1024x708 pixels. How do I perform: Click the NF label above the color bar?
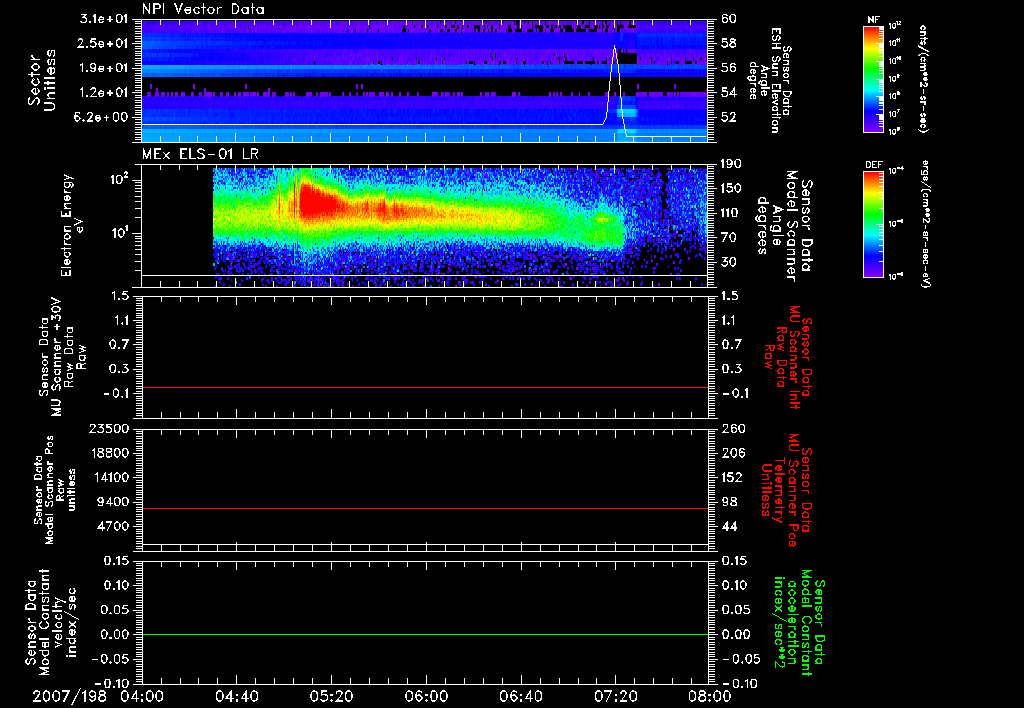[x=873, y=20]
